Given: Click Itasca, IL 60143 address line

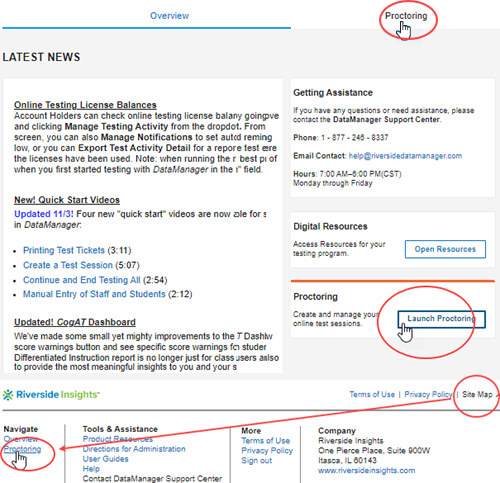Looking at the screenshot, I should tap(347, 461).
